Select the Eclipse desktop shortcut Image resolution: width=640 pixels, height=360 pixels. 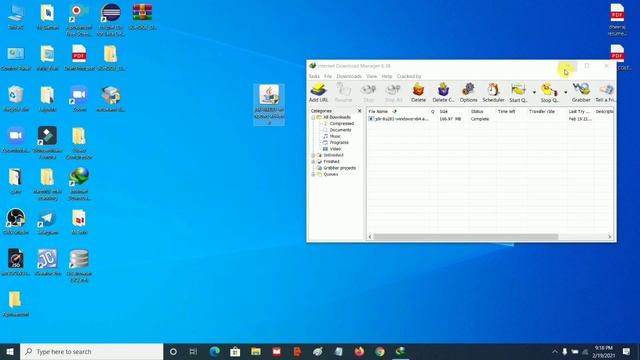coord(111,20)
